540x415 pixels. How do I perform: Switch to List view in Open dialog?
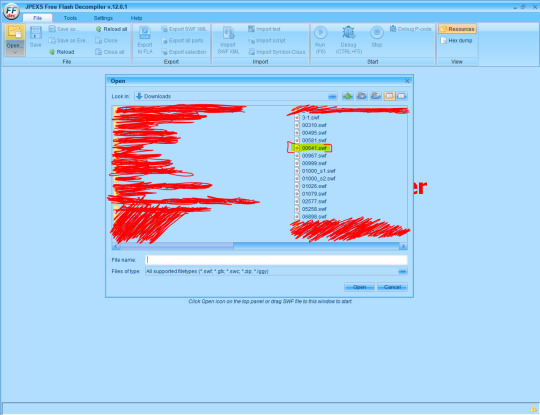click(x=390, y=96)
